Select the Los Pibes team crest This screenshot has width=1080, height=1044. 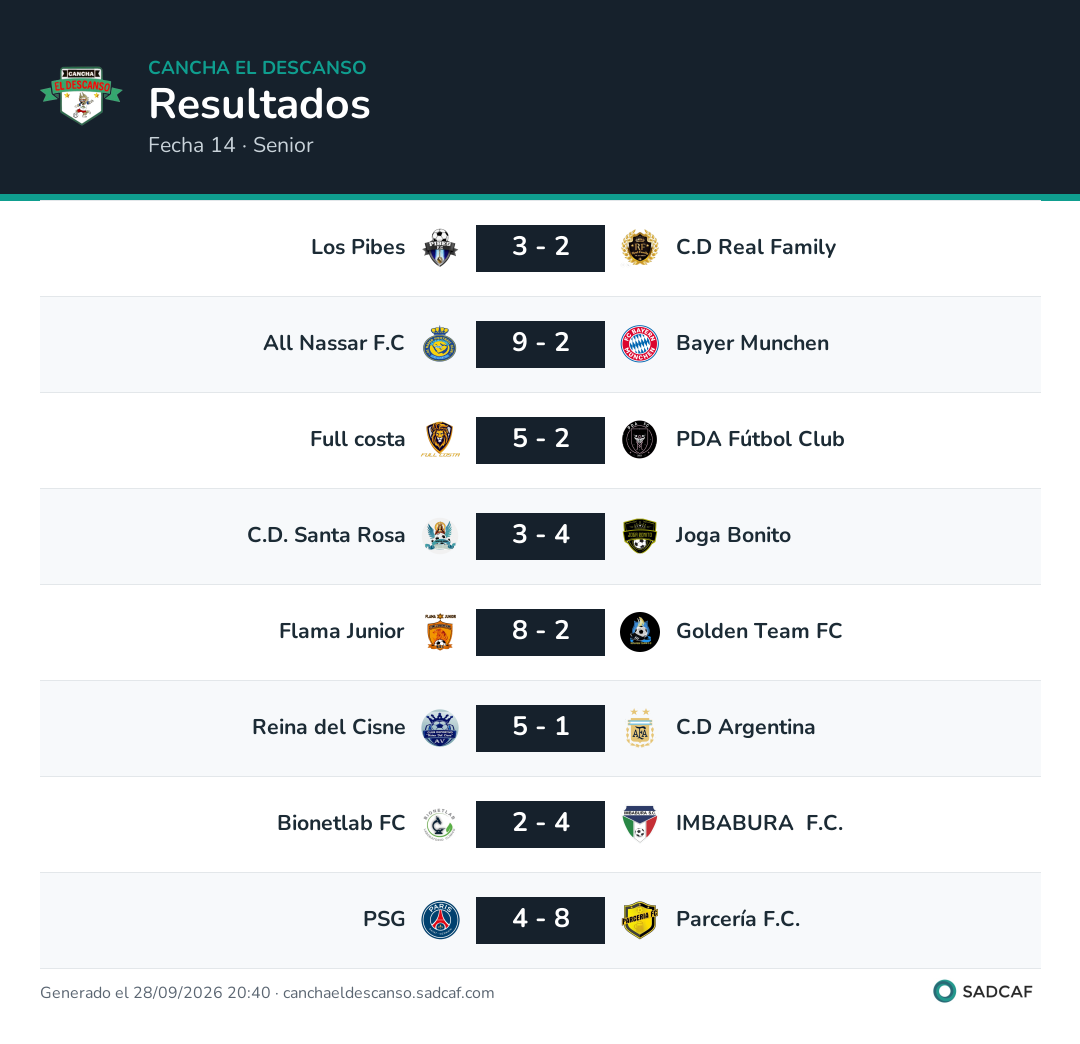439,248
